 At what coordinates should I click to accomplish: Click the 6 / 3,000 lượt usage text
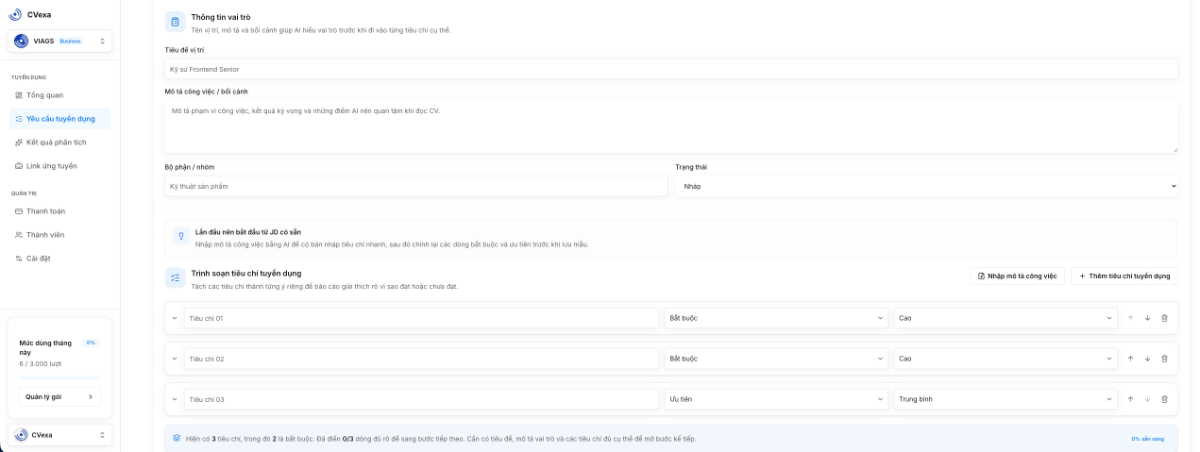coord(41,364)
